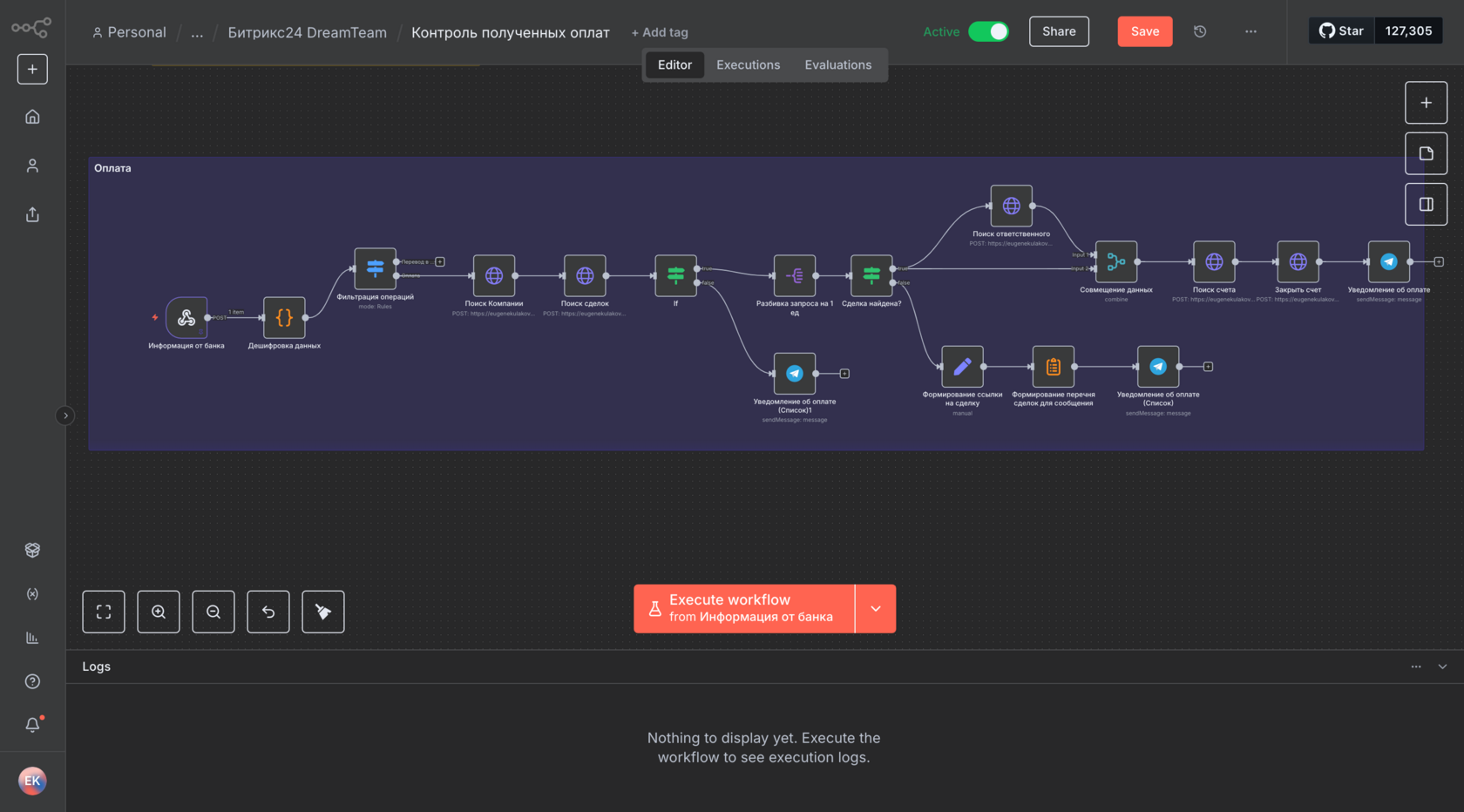Click the GitHub Star button
1464x812 pixels.
(1341, 30)
